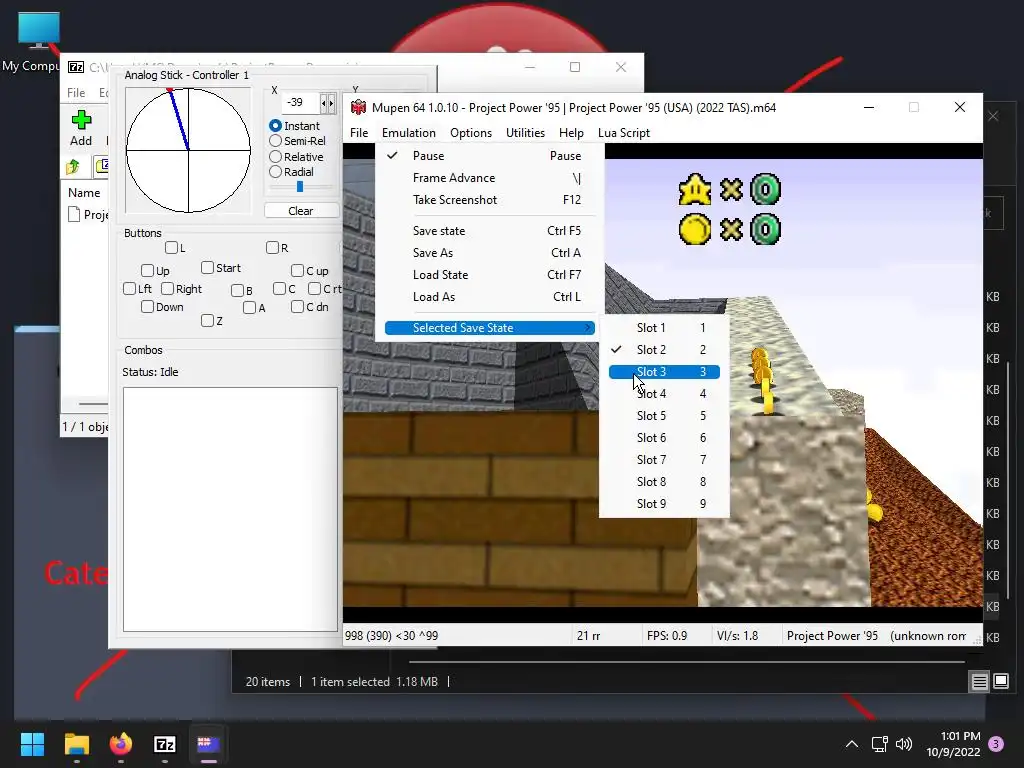This screenshot has width=1024, height=768.
Task: Check the C dn checkbox
Action: coord(298,307)
